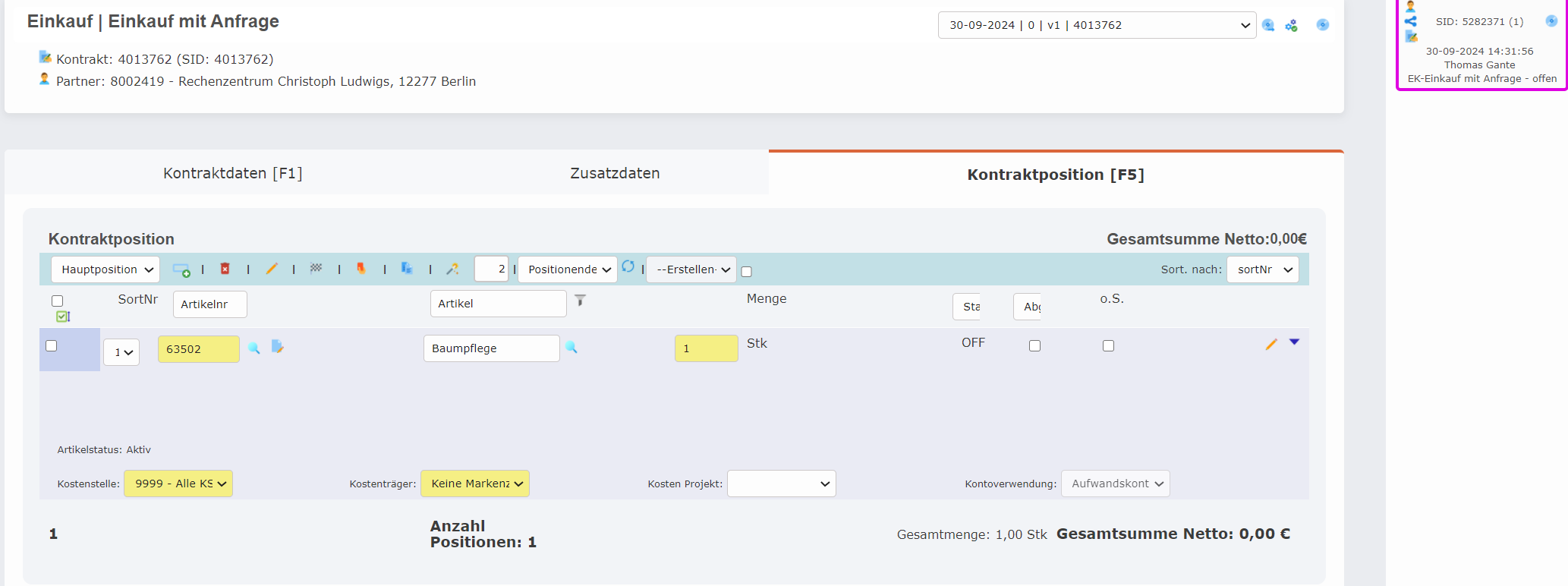Click the 'Kontrakt: 4013762 (SID: 4013762)' text

[x=165, y=59]
